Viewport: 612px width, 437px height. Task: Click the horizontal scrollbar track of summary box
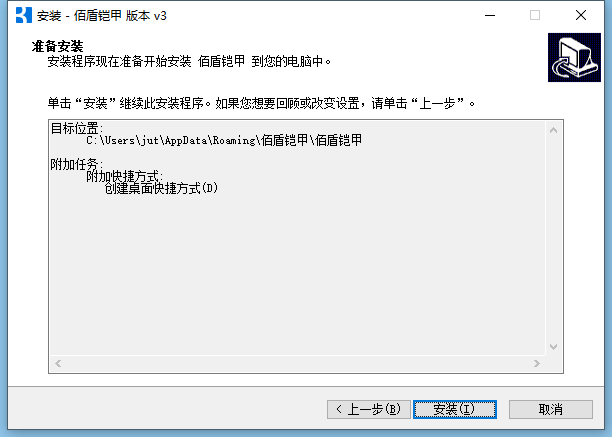tap(297, 364)
